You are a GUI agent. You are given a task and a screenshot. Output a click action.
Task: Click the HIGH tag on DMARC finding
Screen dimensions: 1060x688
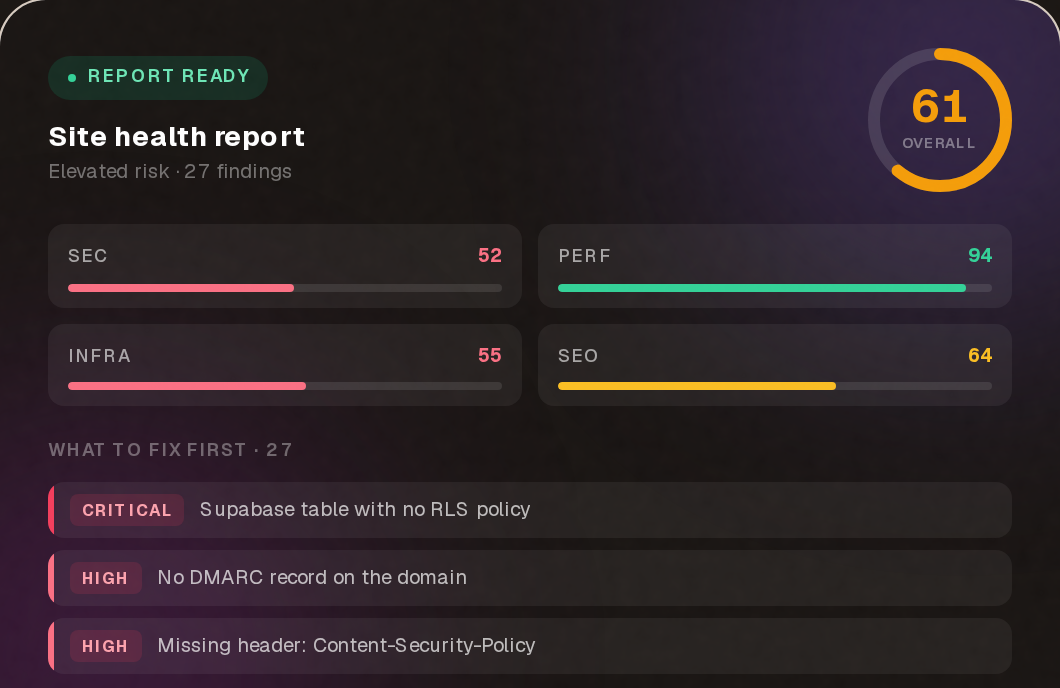pyautogui.click(x=105, y=579)
